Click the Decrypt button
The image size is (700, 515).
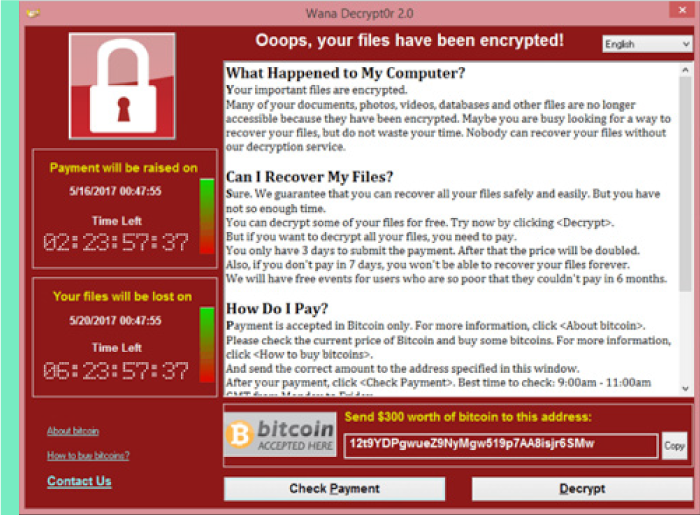pos(582,489)
